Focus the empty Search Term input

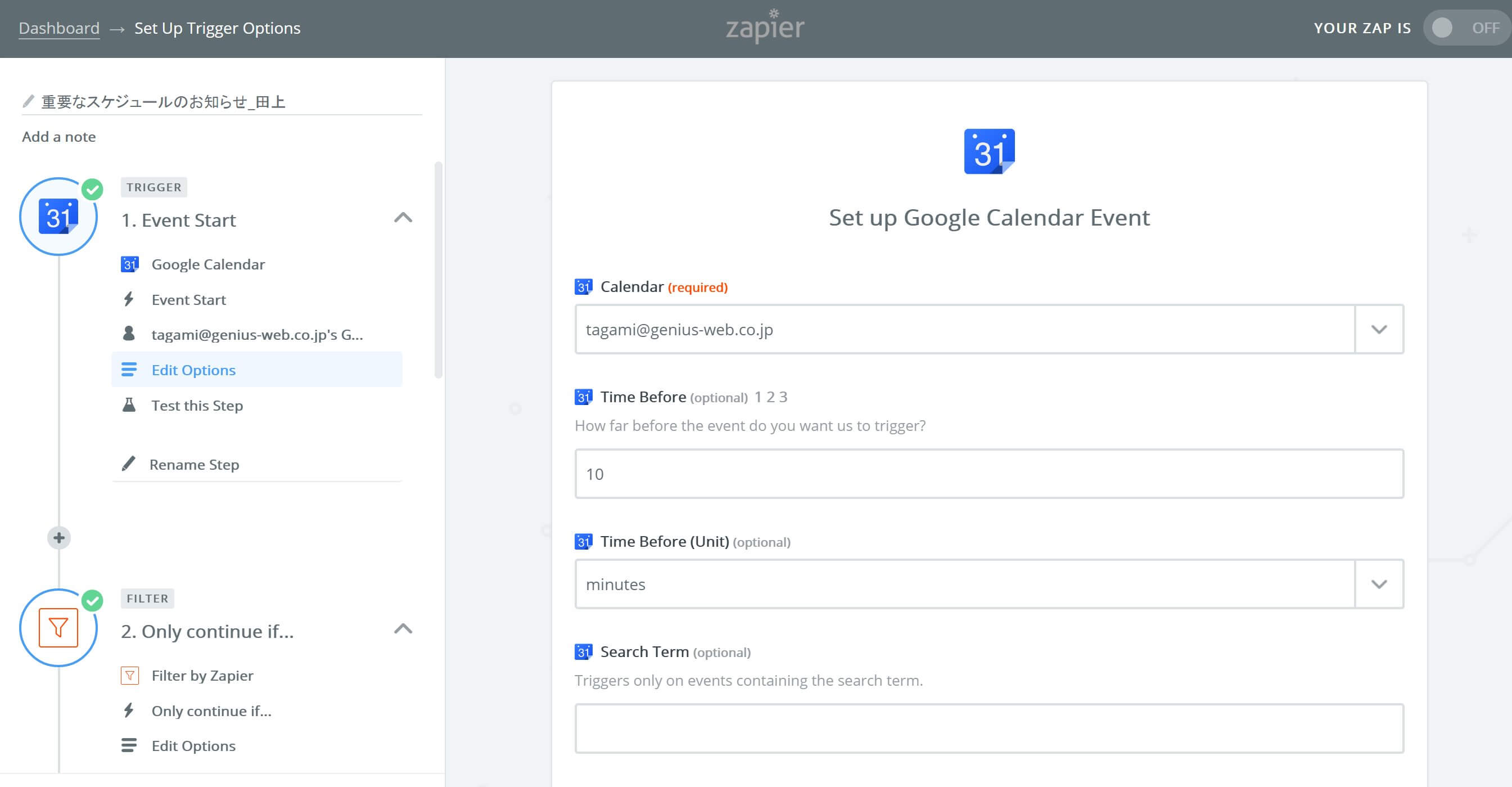pos(989,728)
